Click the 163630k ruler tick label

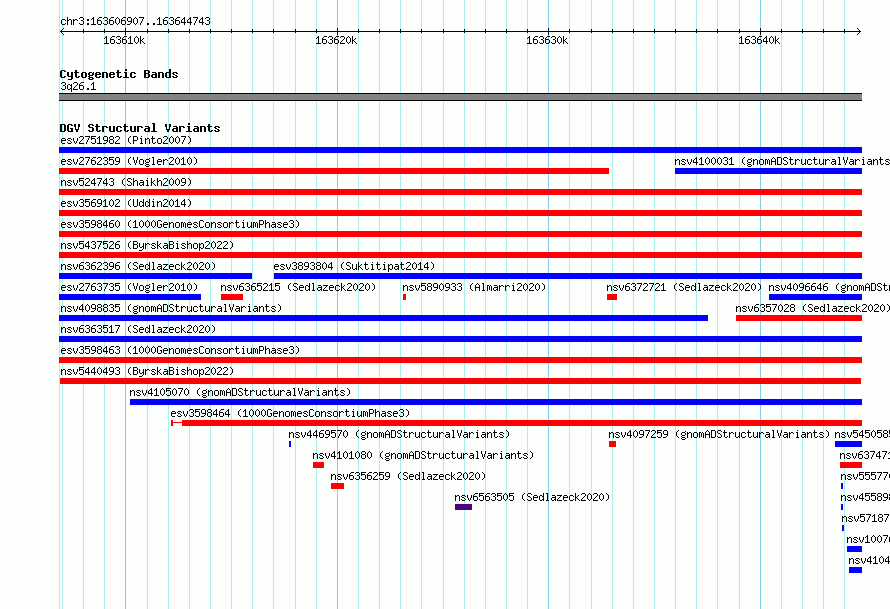[547, 40]
